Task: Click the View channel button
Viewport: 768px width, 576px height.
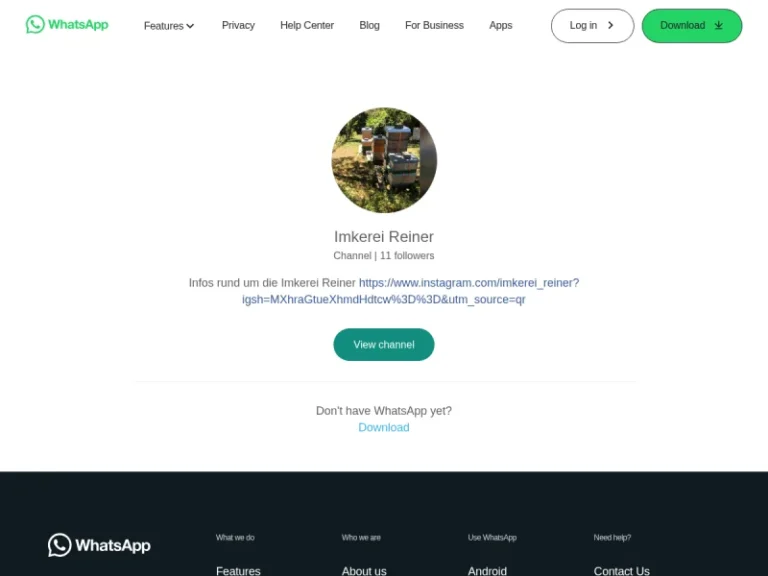Action: pyautogui.click(x=384, y=344)
